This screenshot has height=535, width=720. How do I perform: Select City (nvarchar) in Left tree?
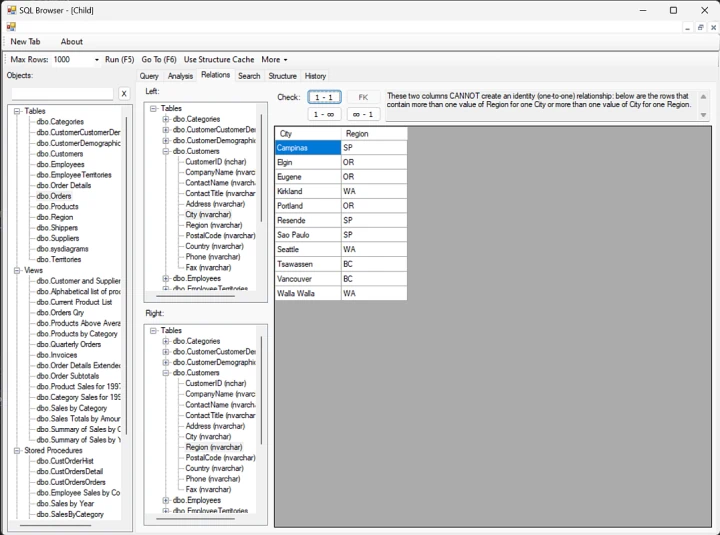tap(208, 214)
